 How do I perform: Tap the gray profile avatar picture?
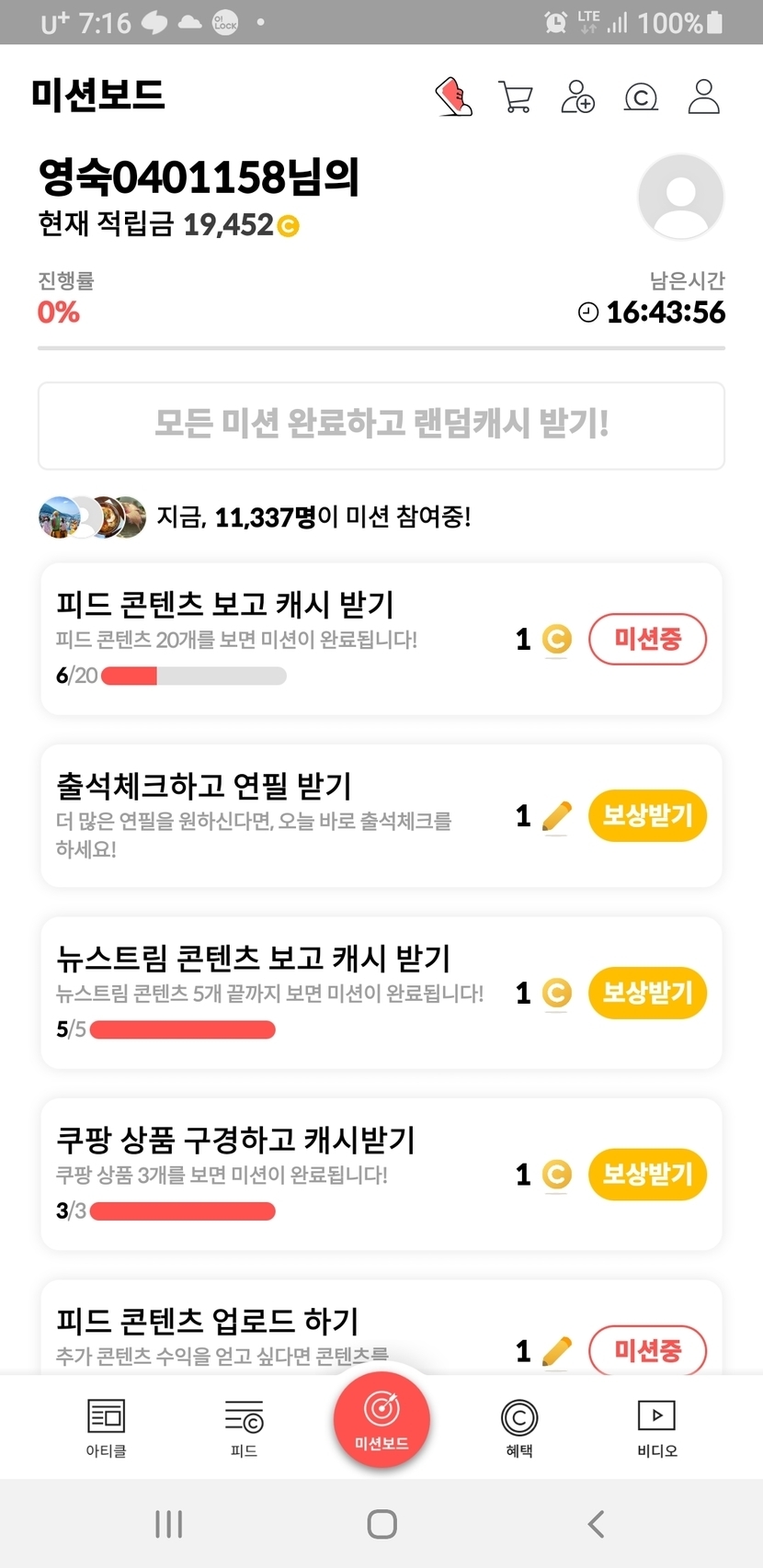[x=680, y=197]
